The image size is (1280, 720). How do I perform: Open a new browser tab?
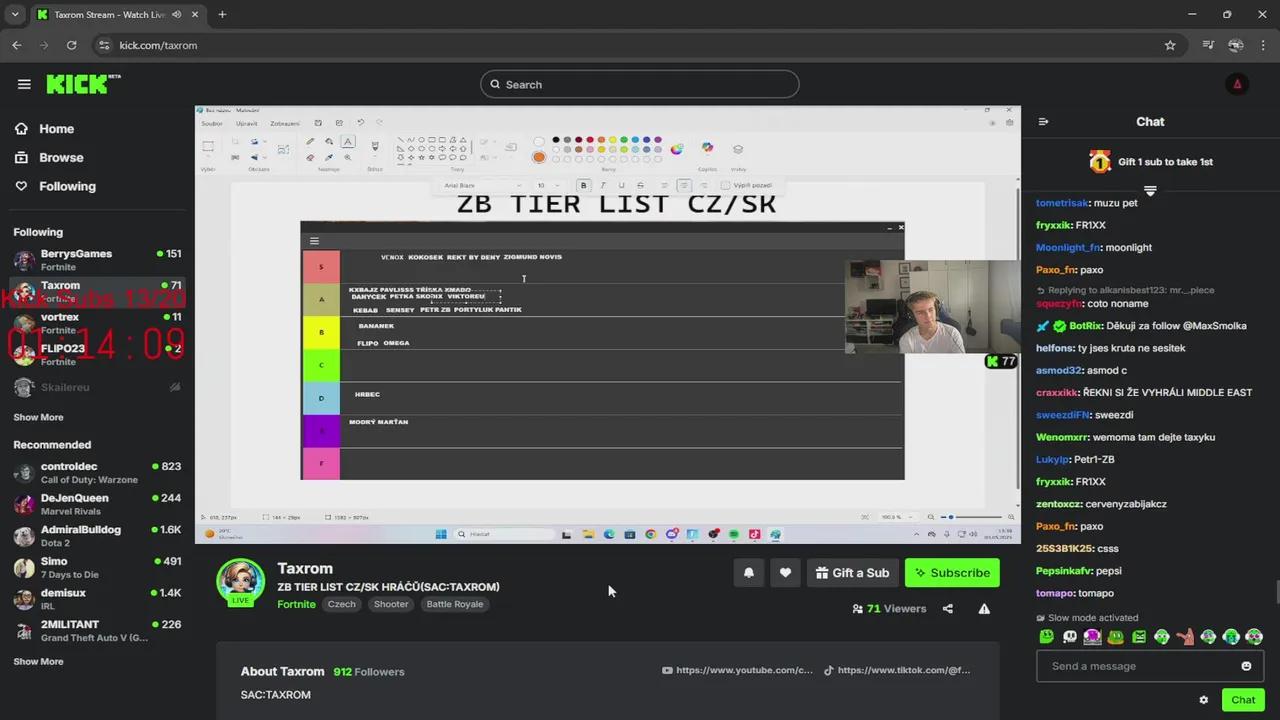click(x=222, y=15)
